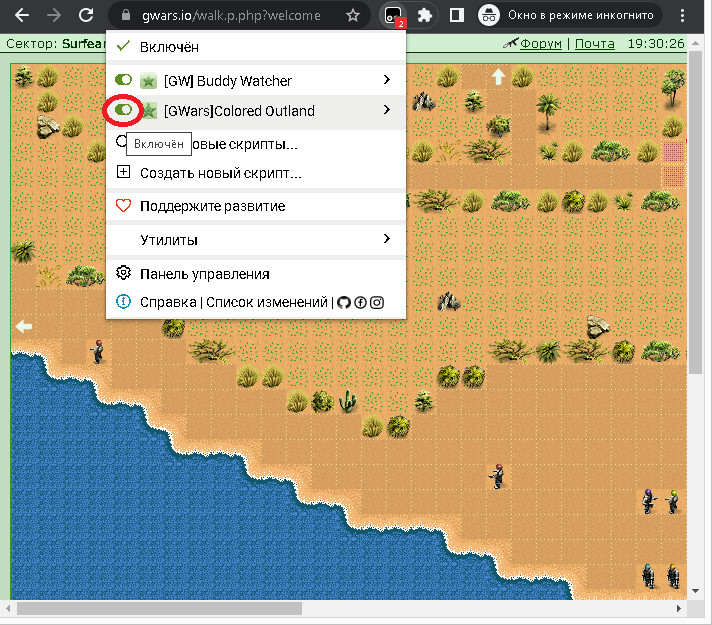Open Утилиты menu item
The height and width of the screenshot is (625, 712).
pyautogui.click(x=256, y=239)
